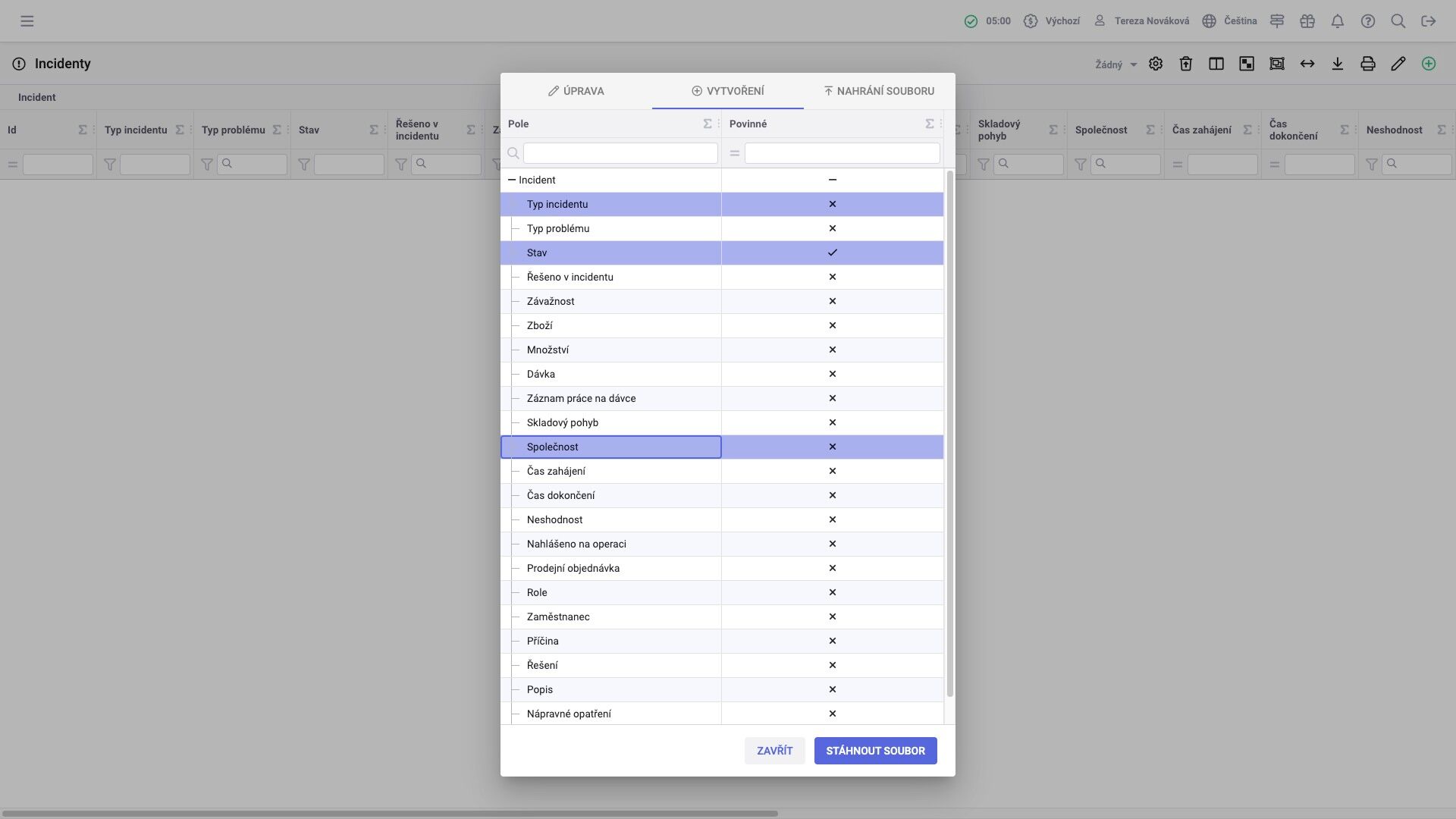
Task: Toggle the Povinné mark for Stav
Action: tap(833, 253)
